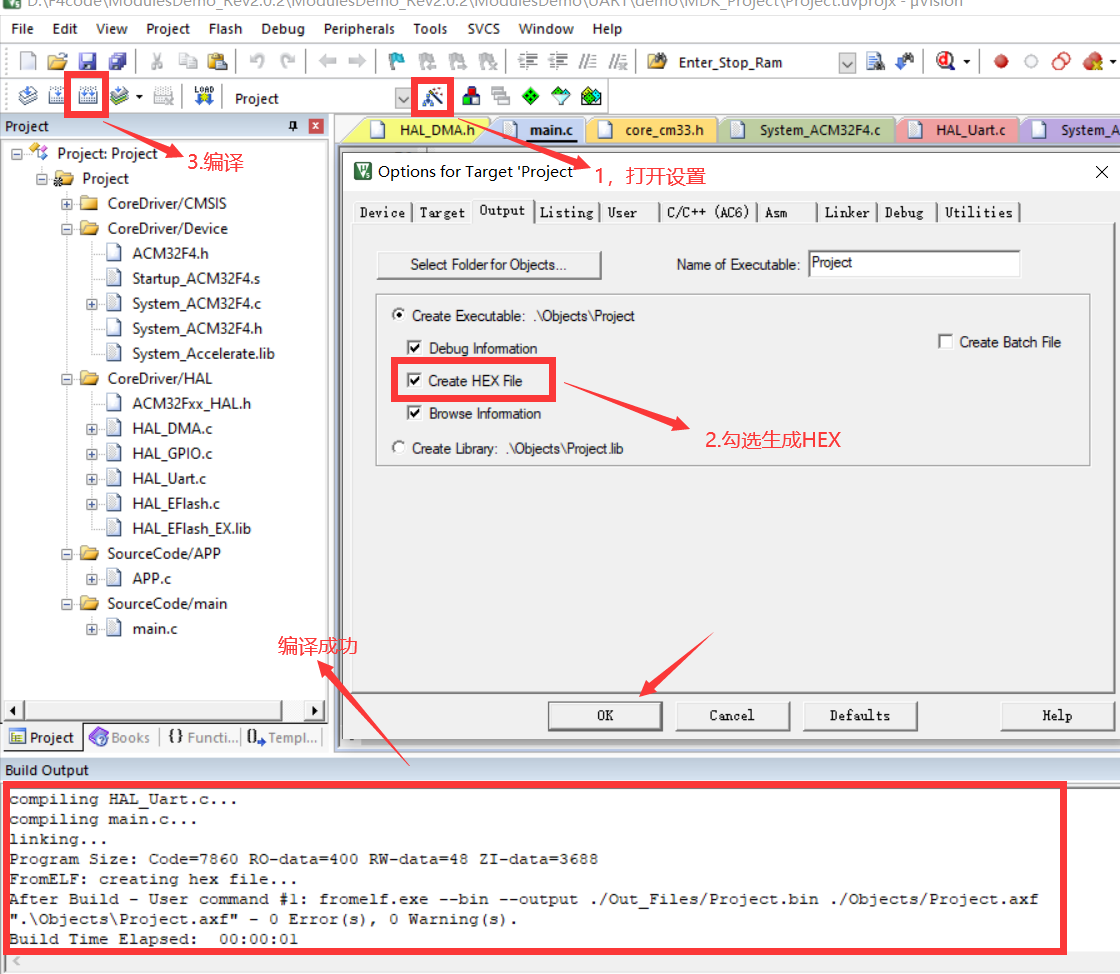Click the Rebuild all target files icon
The image size is (1120, 974).
[x=87, y=97]
